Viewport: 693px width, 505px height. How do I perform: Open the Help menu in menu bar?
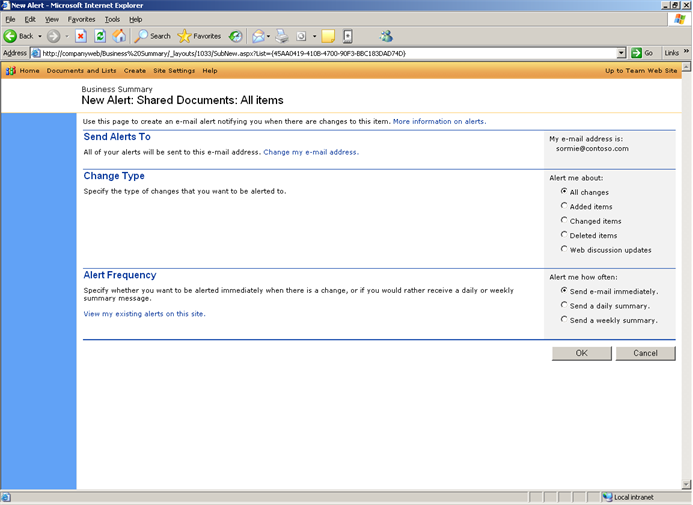136,19
